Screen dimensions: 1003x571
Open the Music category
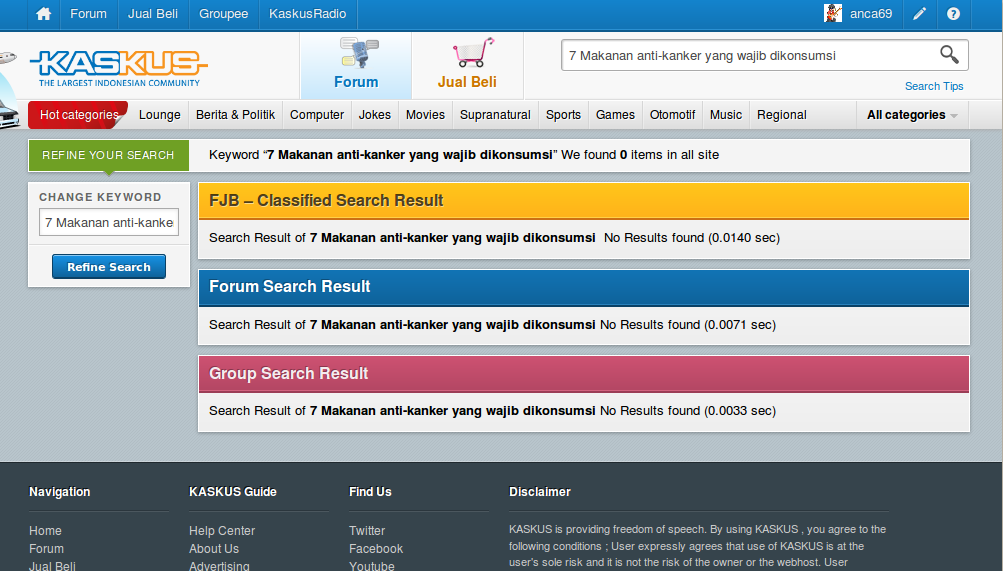[x=726, y=115]
